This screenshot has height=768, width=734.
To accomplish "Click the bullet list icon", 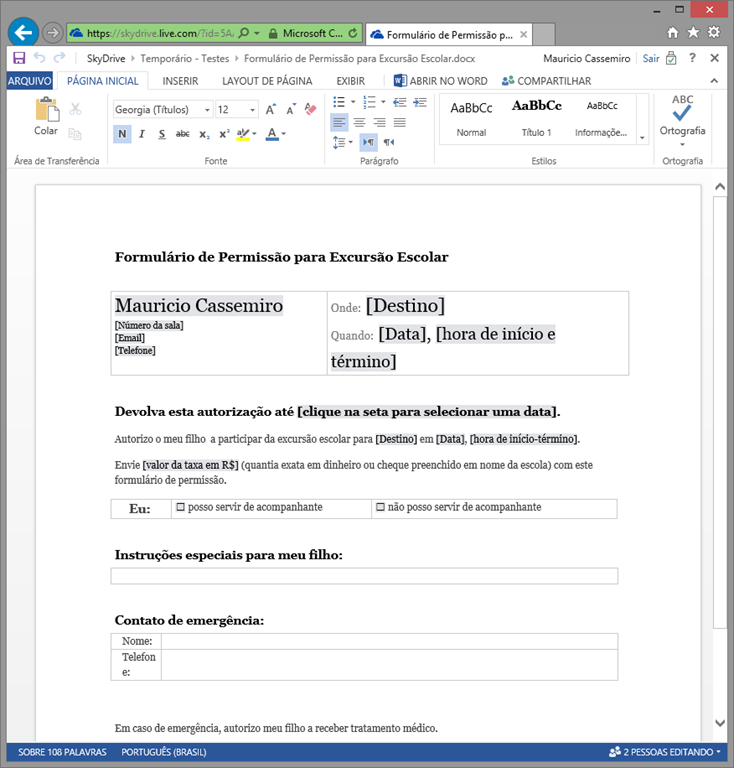I will [339, 102].
